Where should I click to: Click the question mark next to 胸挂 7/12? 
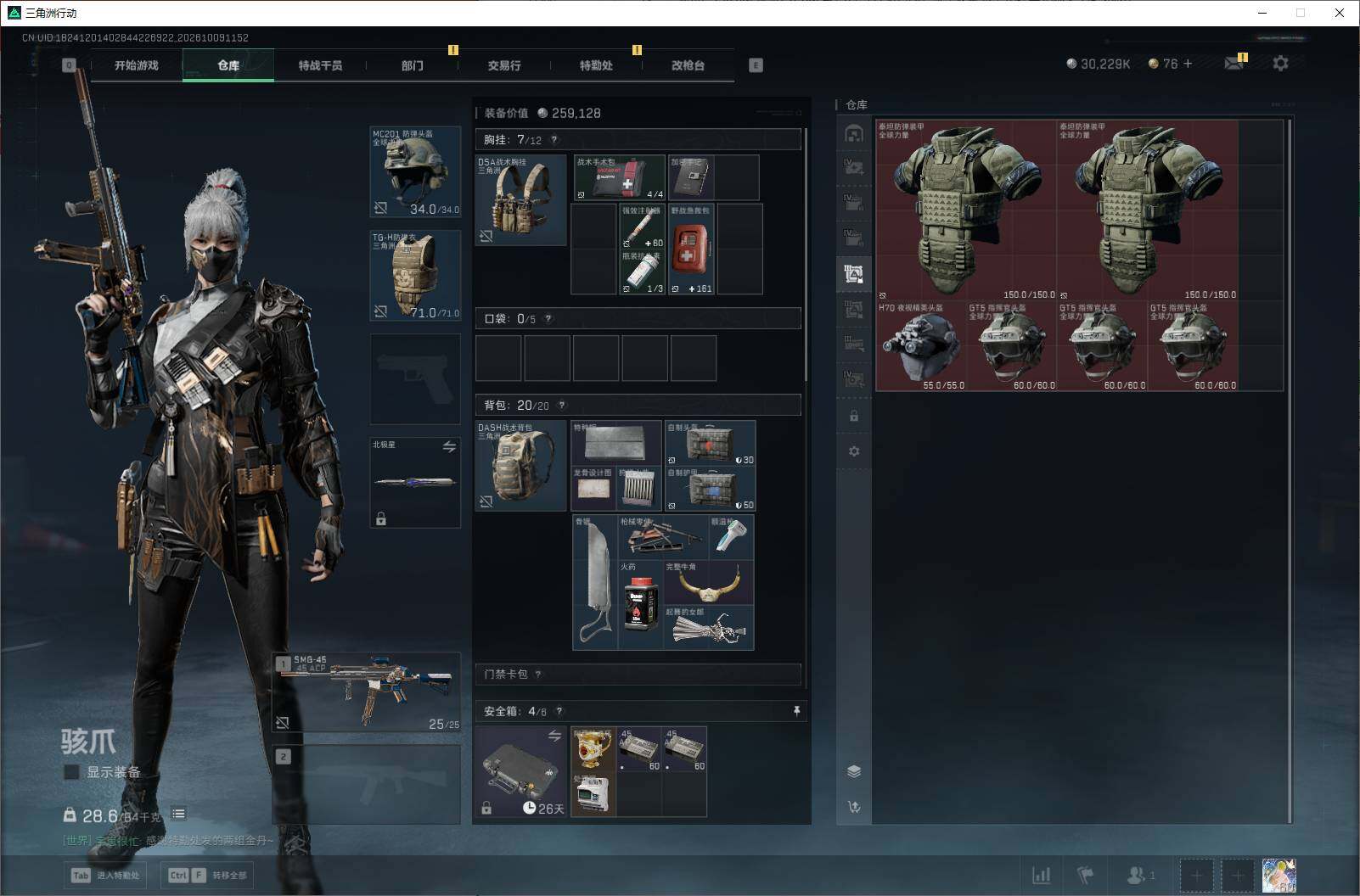554,140
